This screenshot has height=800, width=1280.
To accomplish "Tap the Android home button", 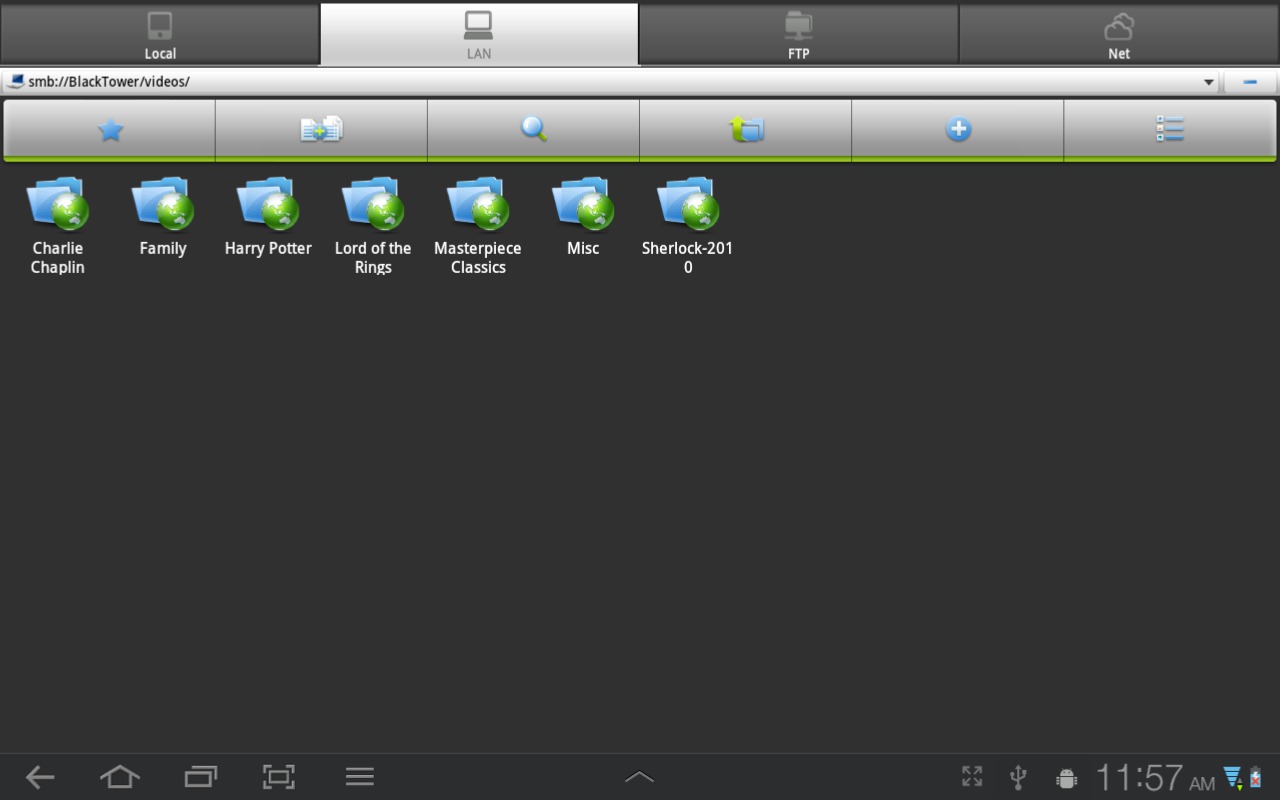I will coord(120,777).
